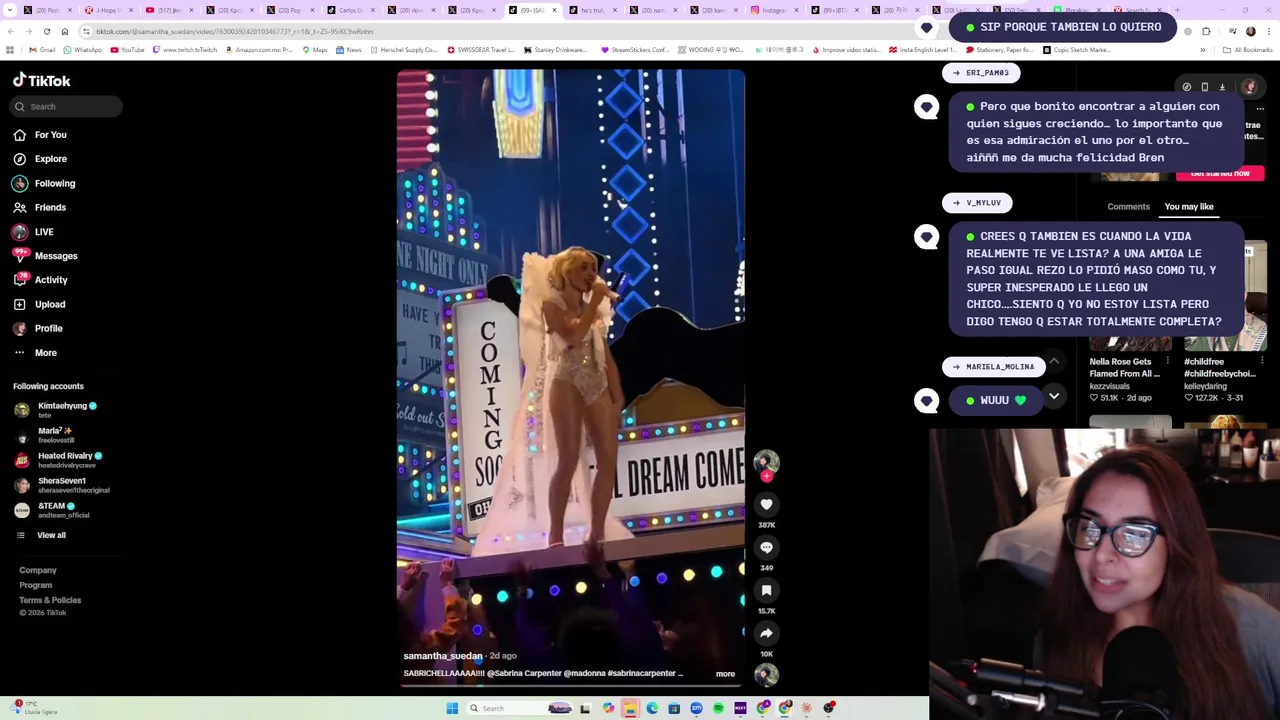Viewport: 1280px width, 720px height.
Task: Reload the page with the refresh icon
Action: (47, 31)
